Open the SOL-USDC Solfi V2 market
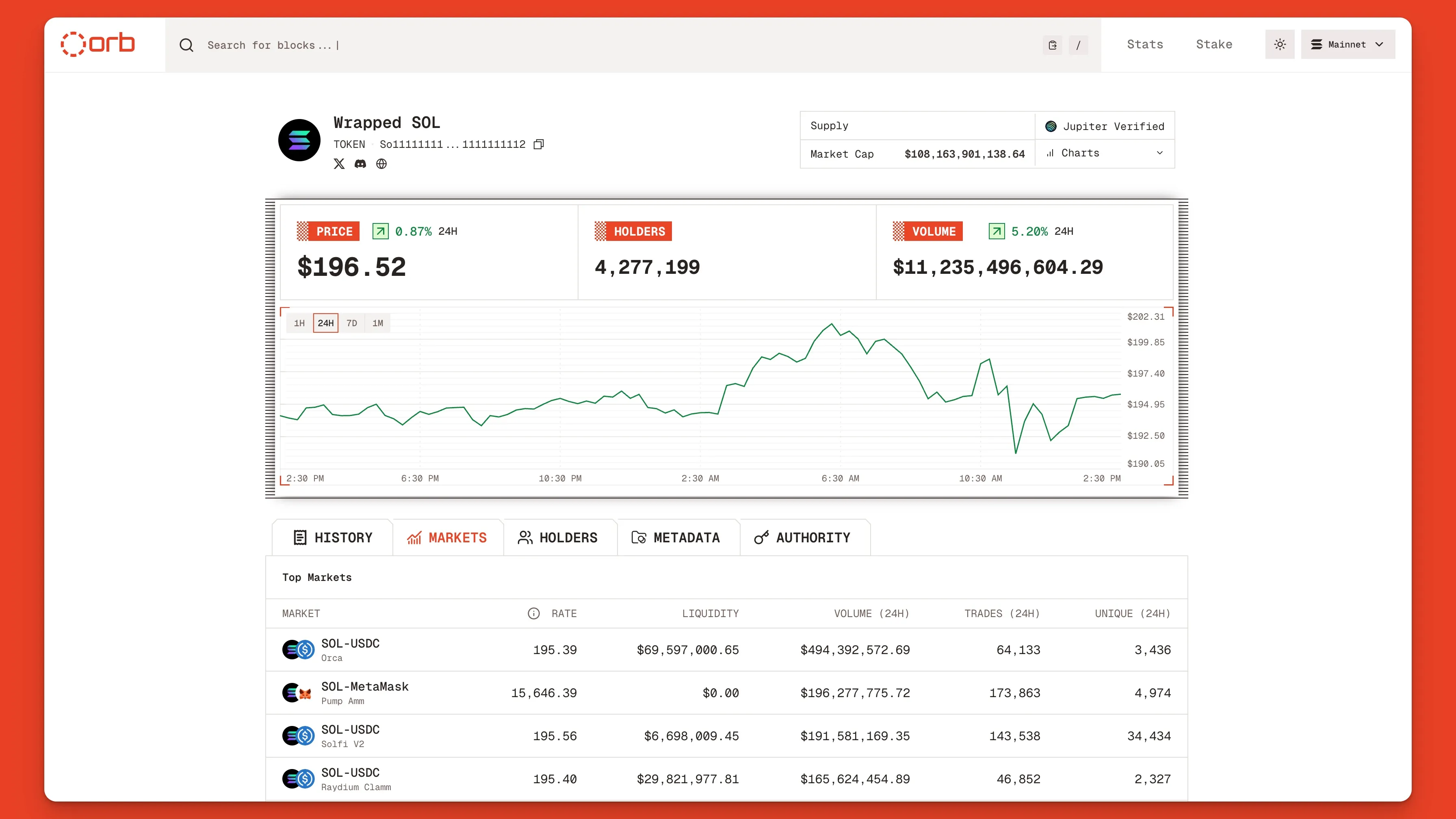 tap(727, 736)
